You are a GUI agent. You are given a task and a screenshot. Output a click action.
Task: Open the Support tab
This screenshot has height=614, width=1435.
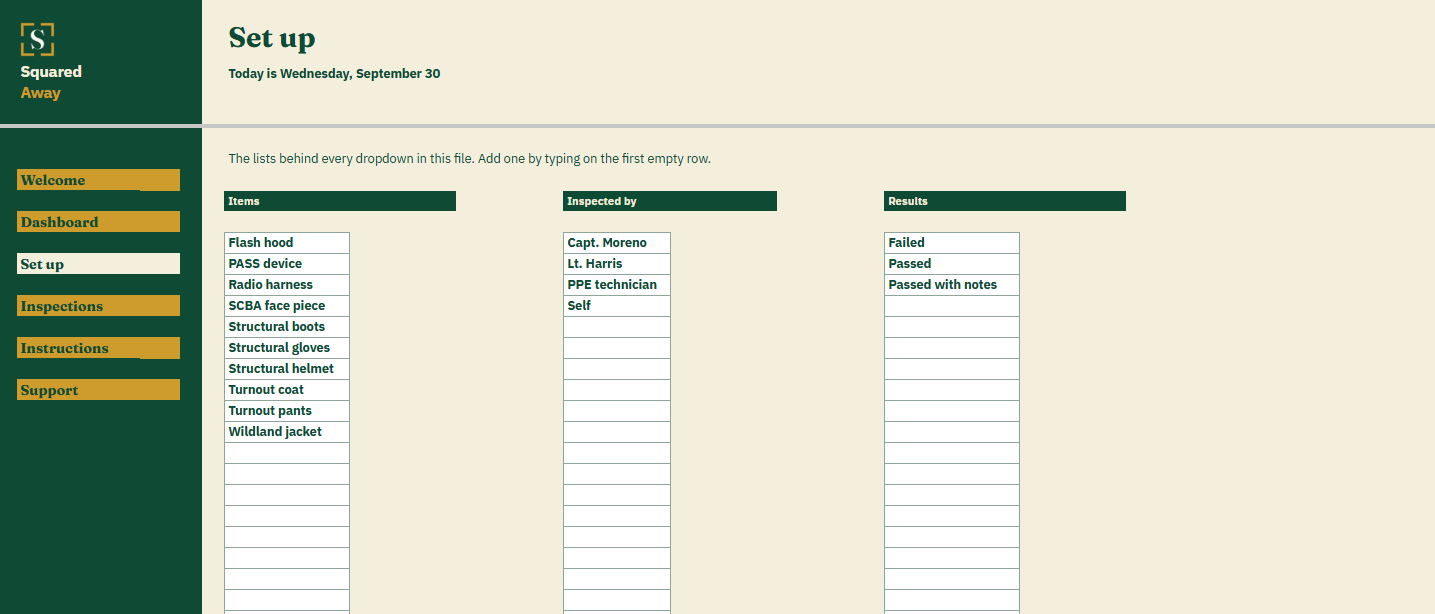[98, 390]
